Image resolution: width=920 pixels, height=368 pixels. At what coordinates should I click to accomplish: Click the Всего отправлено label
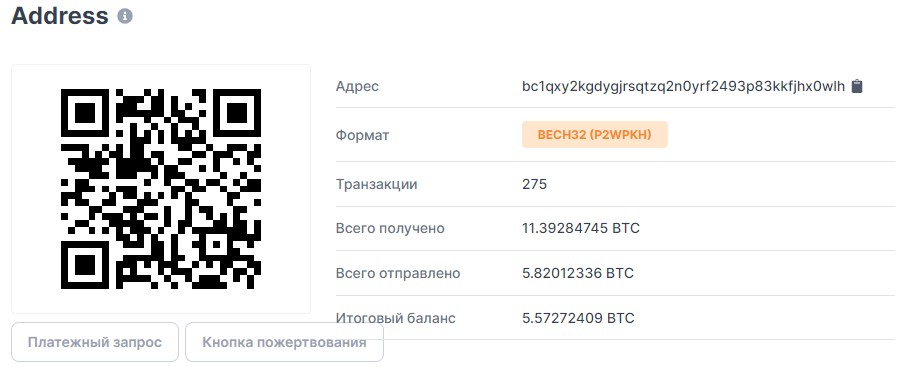398,274
